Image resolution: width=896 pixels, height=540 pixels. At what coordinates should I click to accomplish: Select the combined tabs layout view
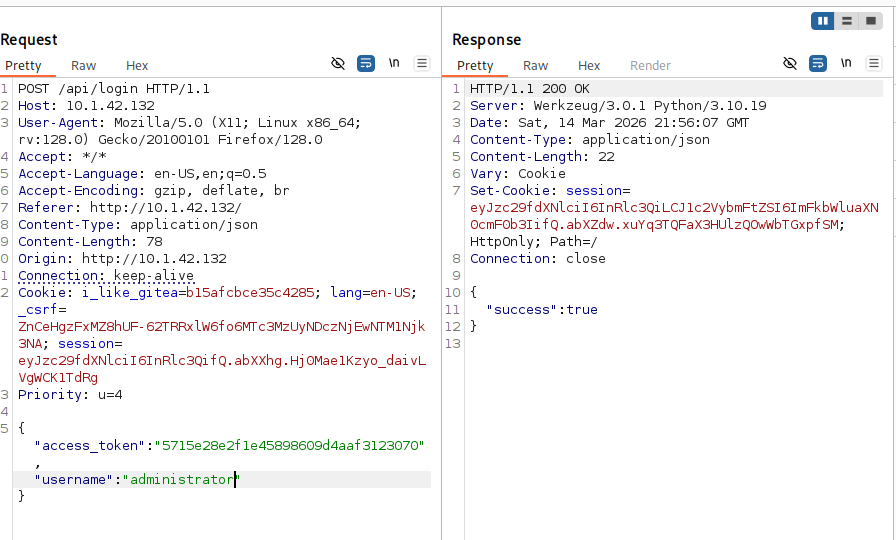click(871, 20)
